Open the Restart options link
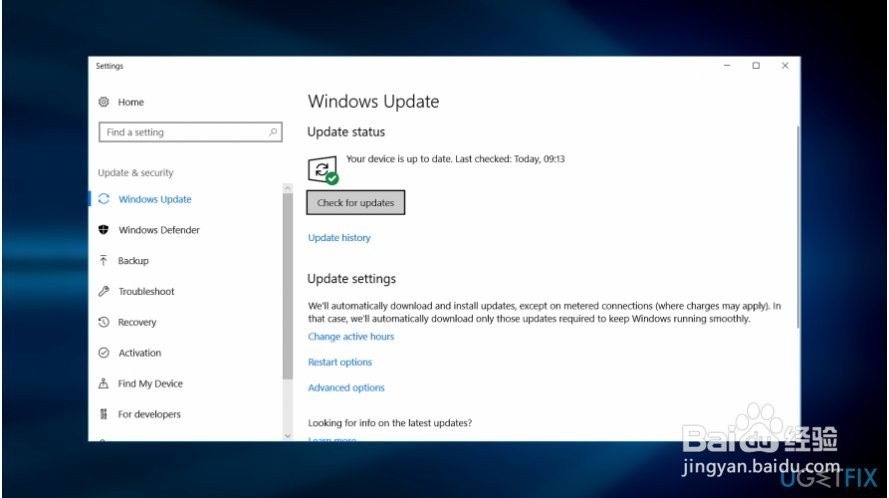Screen dimensions: 889x498 point(340,362)
